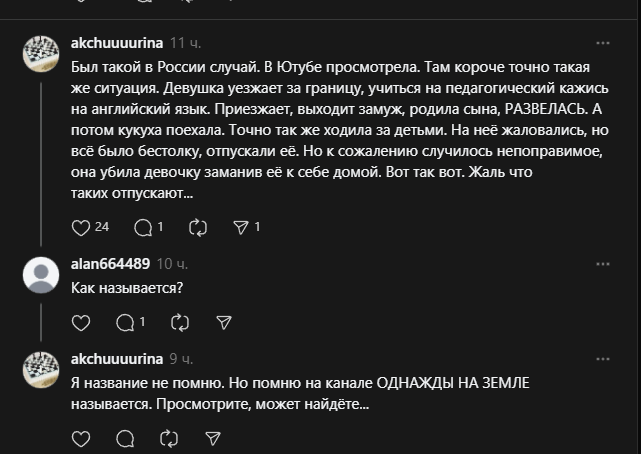
Task: Like the first akchuuuurina comment
Action: (82, 227)
